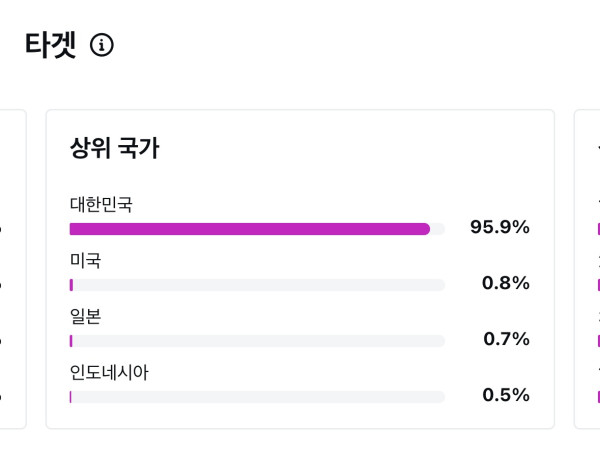The width and height of the screenshot is (600, 455).
Task: Click the partially visible card on the right
Action: click(588, 270)
